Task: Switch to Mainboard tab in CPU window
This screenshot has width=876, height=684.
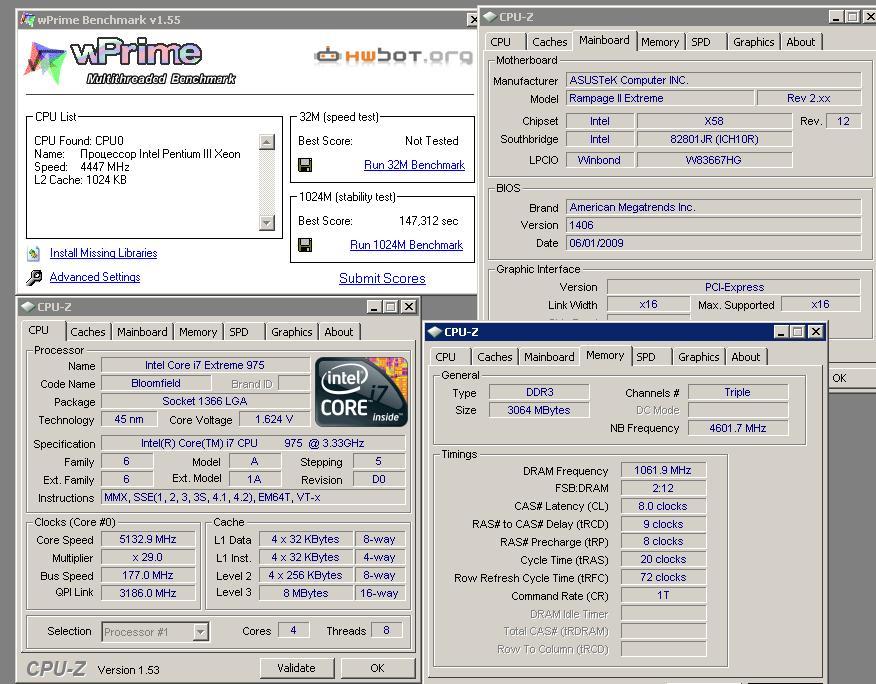Action: click(142, 332)
